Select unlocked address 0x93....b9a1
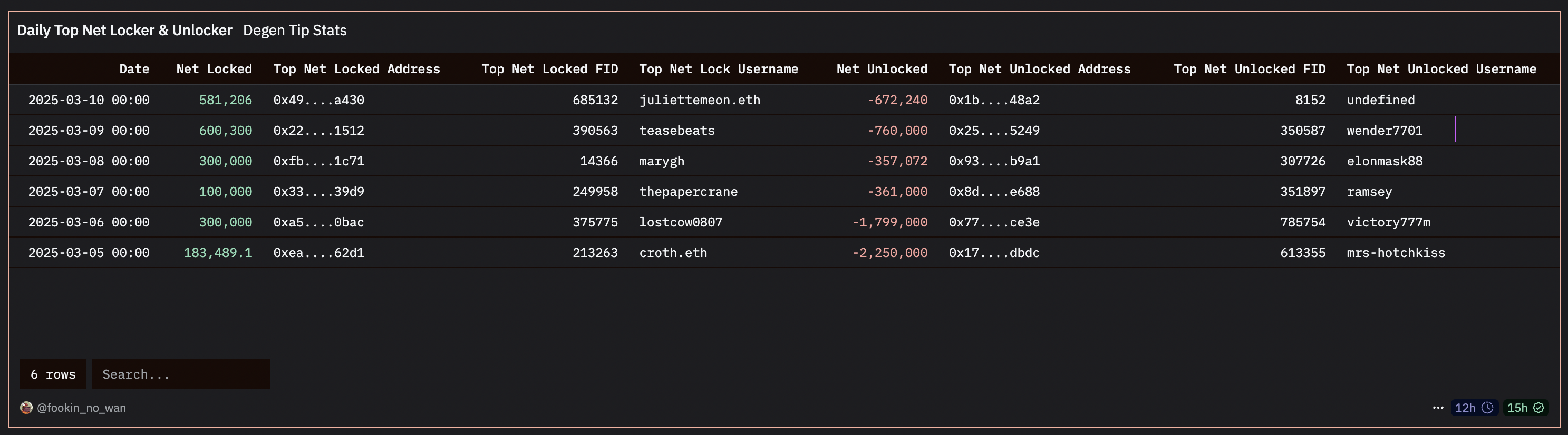Image resolution: width=1568 pixels, height=435 pixels. tap(994, 161)
